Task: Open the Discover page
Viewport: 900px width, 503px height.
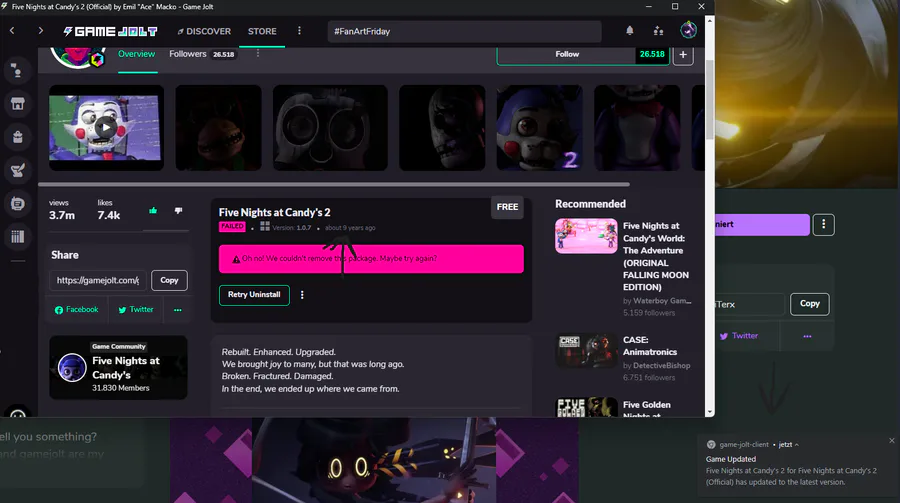Action: [204, 31]
